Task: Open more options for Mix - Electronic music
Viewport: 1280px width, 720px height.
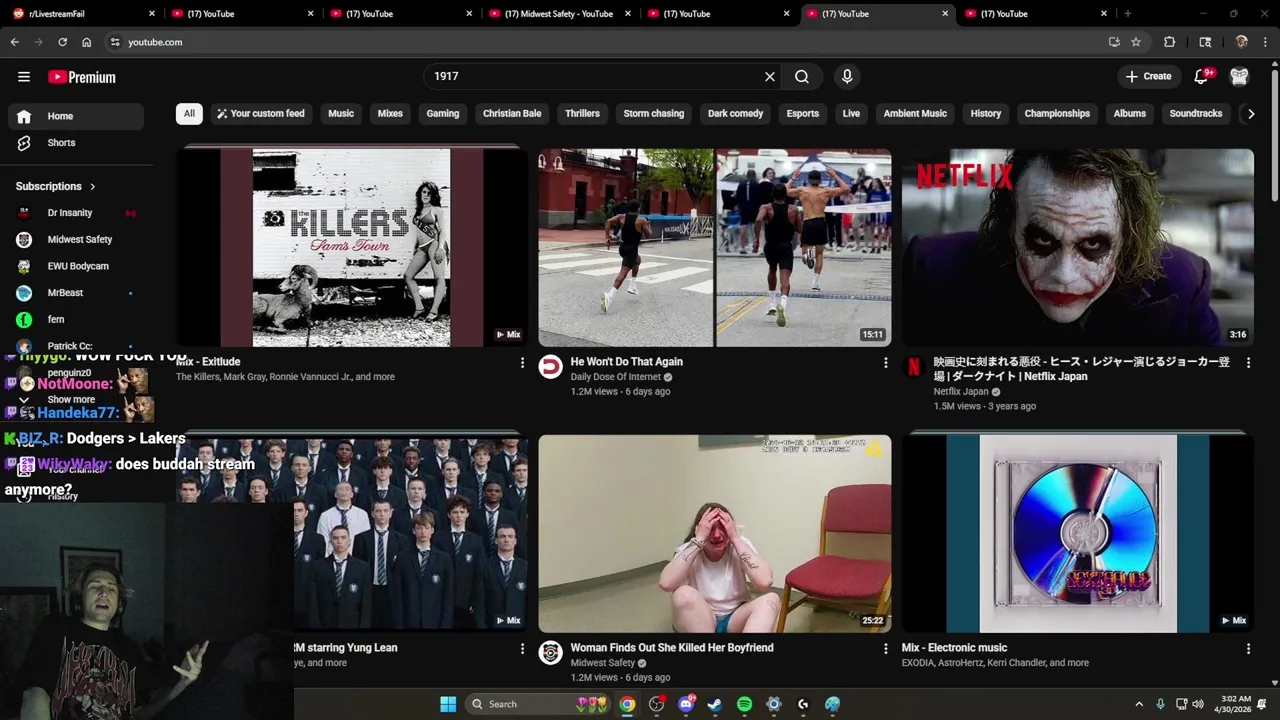Action: click(1248, 648)
